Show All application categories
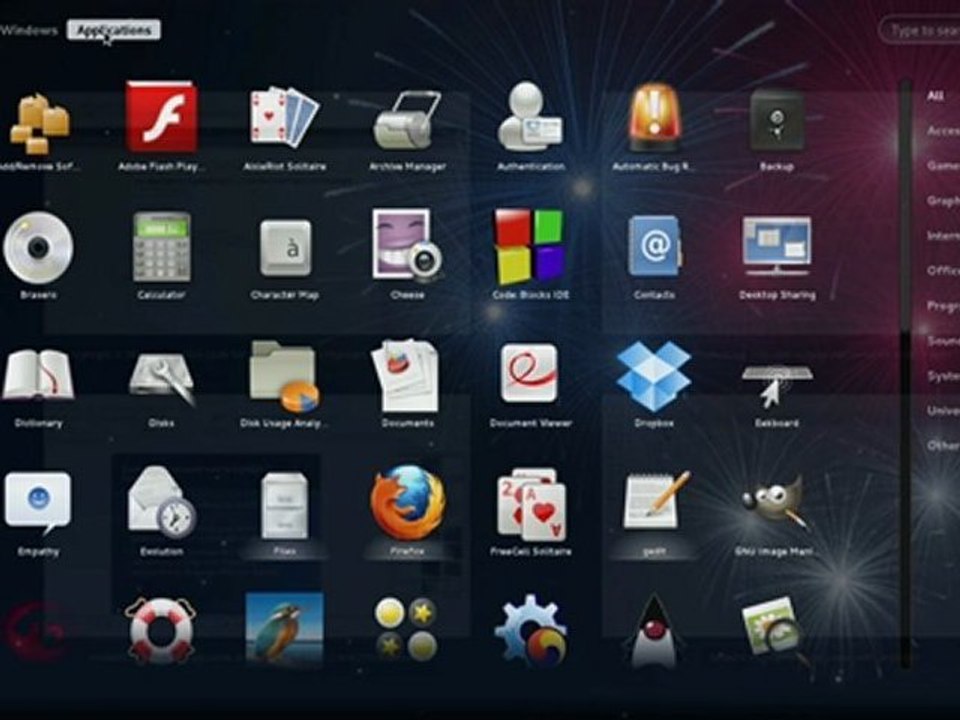This screenshot has height=720, width=960. [935, 96]
